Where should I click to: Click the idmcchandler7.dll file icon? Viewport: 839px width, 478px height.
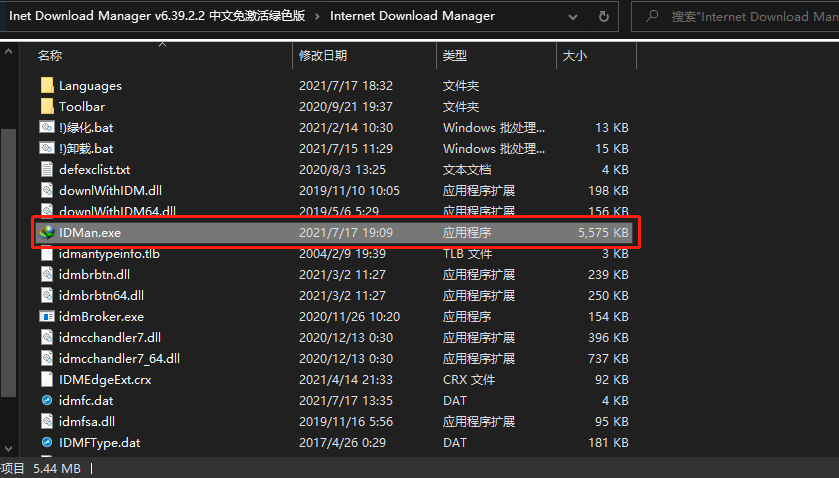(x=47, y=337)
